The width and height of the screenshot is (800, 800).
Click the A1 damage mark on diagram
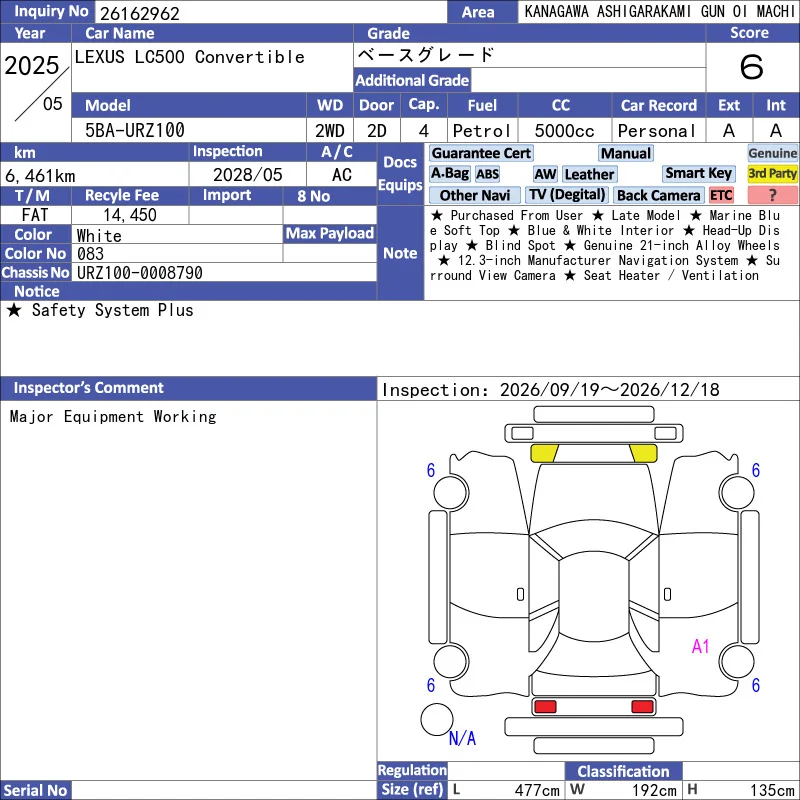click(700, 646)
